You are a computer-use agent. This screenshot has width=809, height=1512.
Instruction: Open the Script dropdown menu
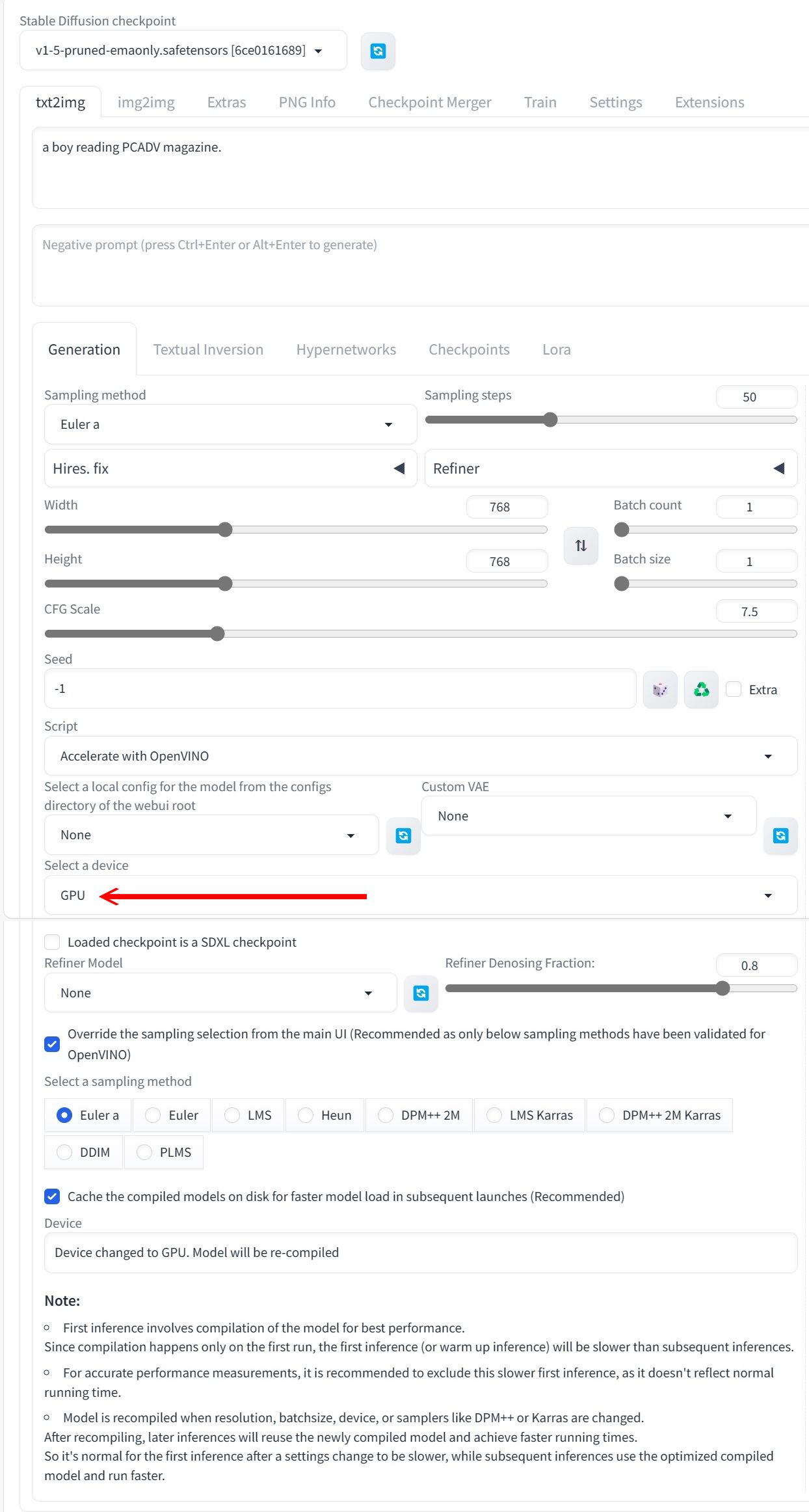[x=420, y=756]
